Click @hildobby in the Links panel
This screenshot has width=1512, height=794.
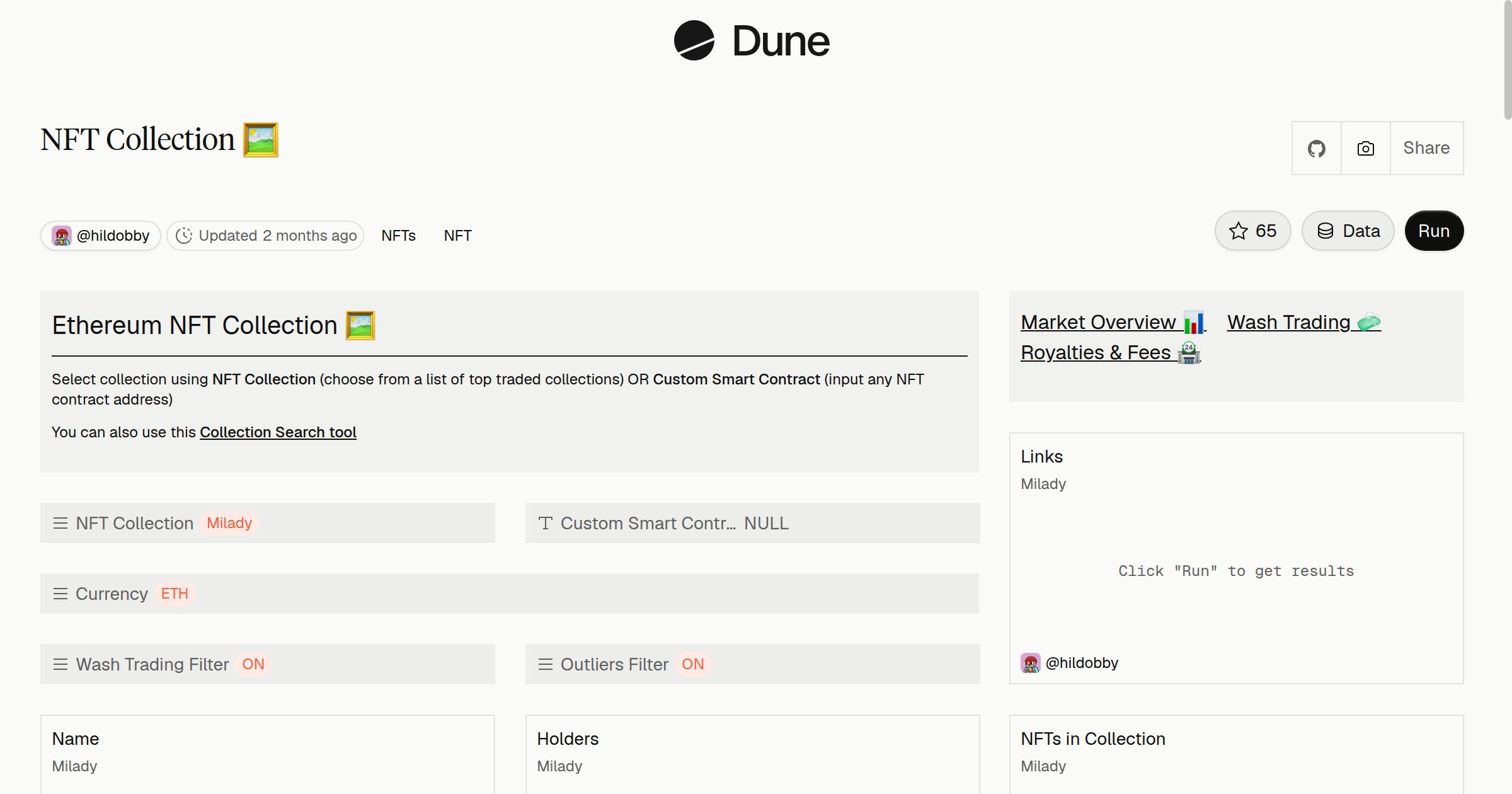click(1082, 663)
